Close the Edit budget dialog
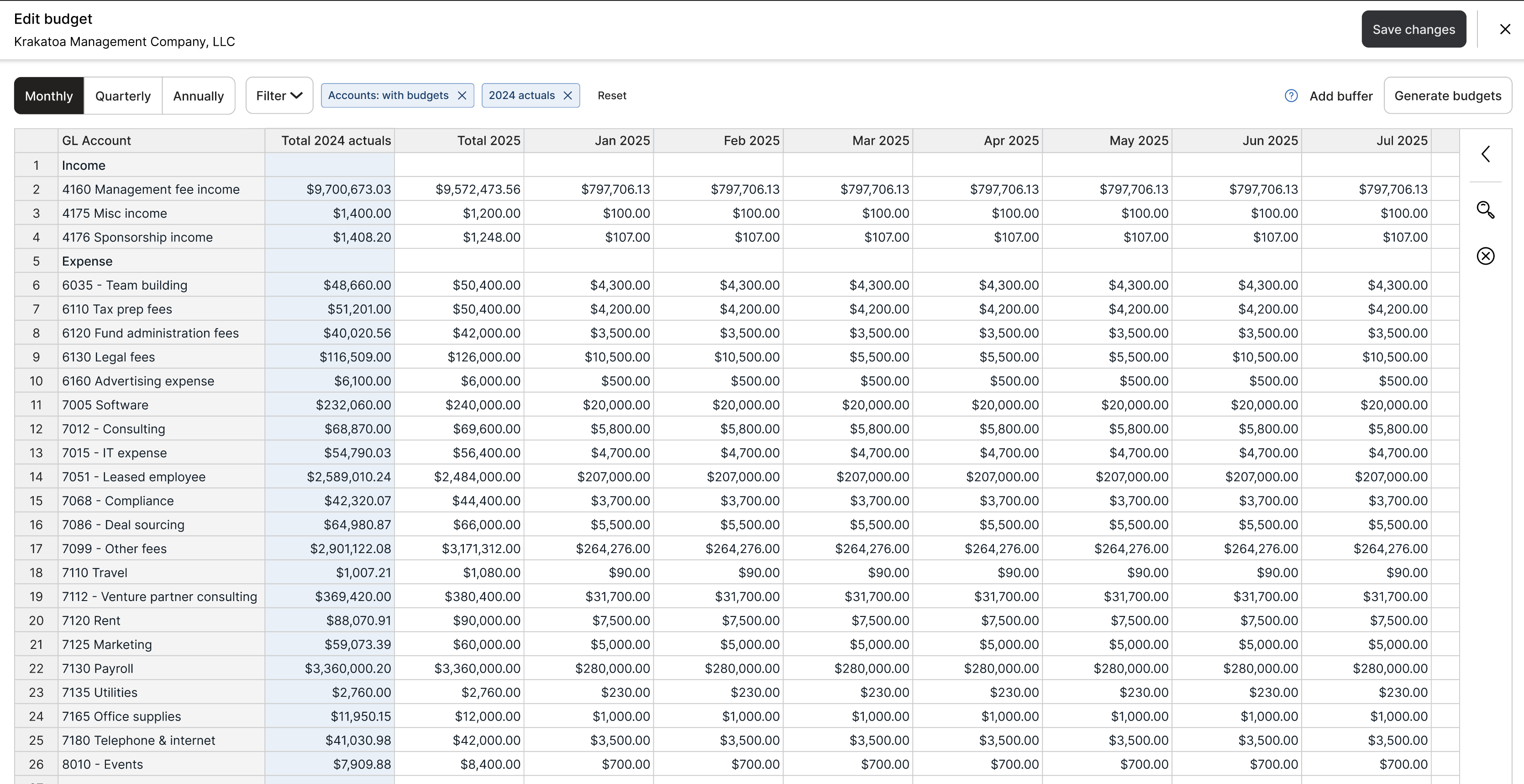 pyautogui.click(x=1505, y=29)
